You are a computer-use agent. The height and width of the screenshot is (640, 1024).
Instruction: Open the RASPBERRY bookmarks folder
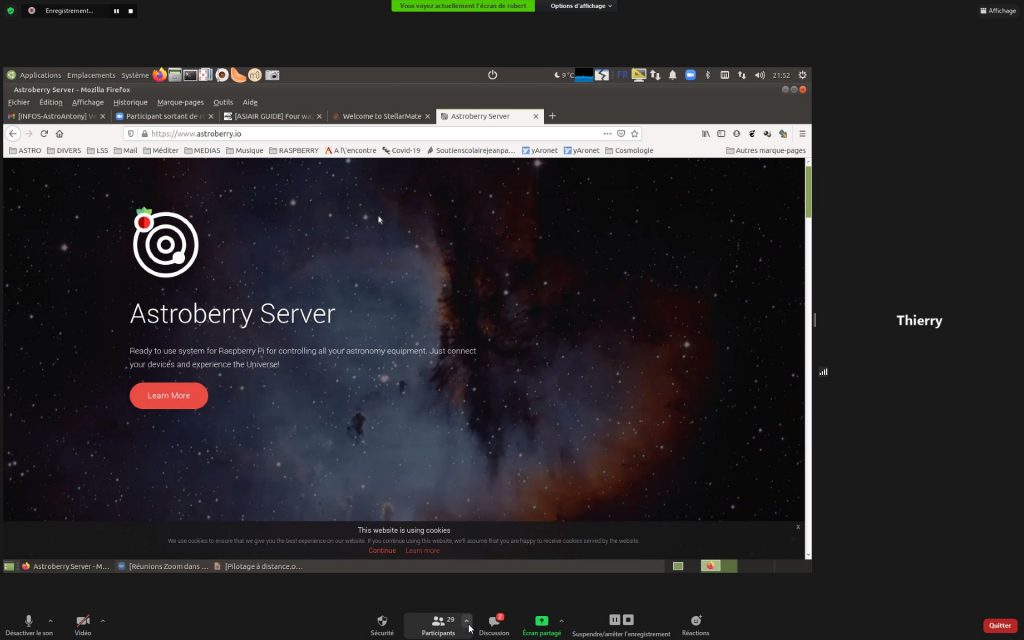(x=293, y=150)
